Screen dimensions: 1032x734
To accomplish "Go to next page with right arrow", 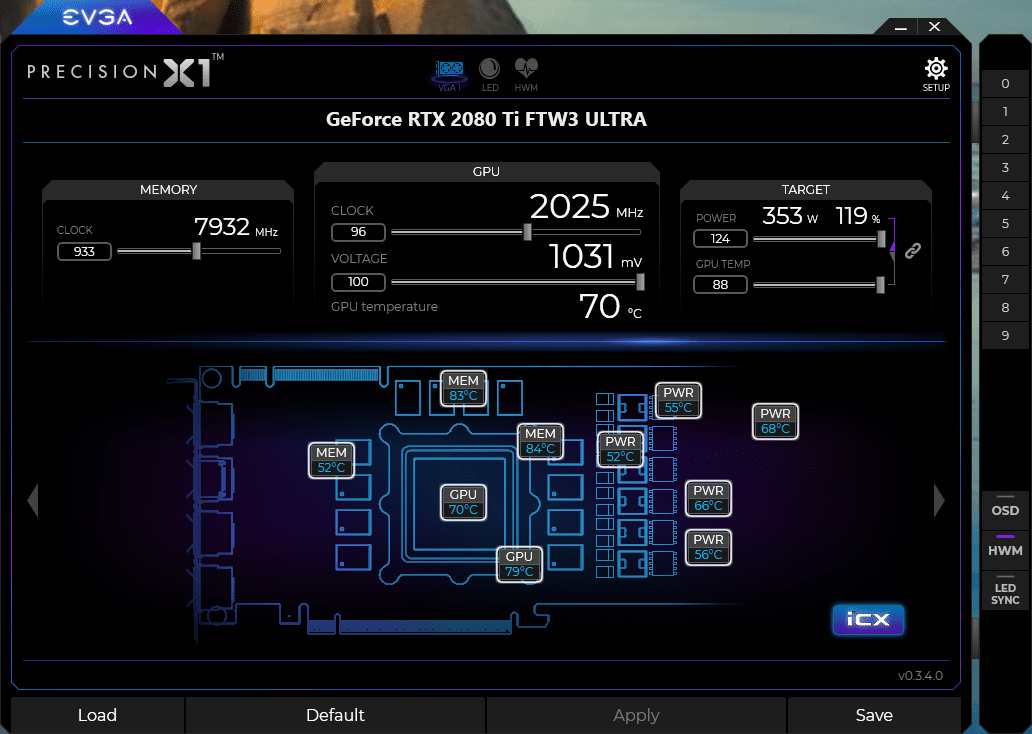I will click(939, 501).
